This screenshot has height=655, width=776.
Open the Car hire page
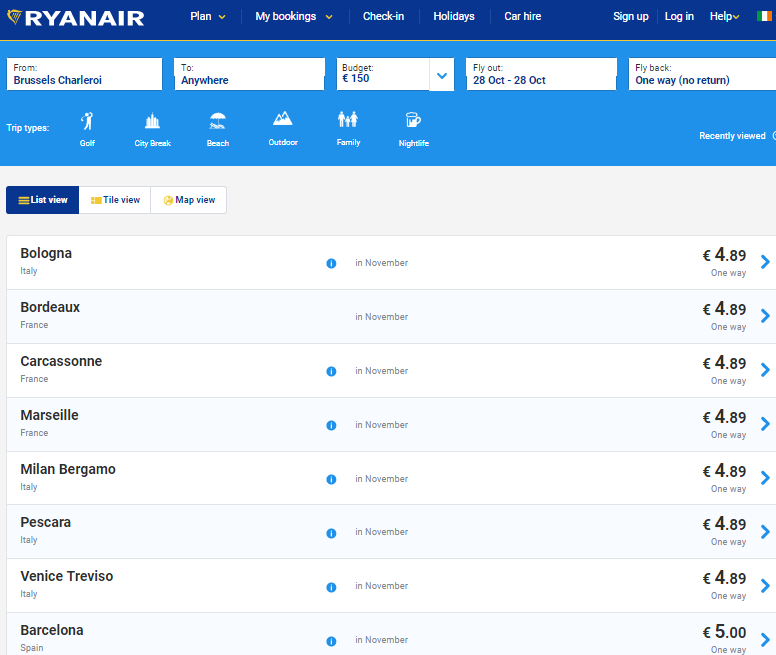[x=523, y=16]
